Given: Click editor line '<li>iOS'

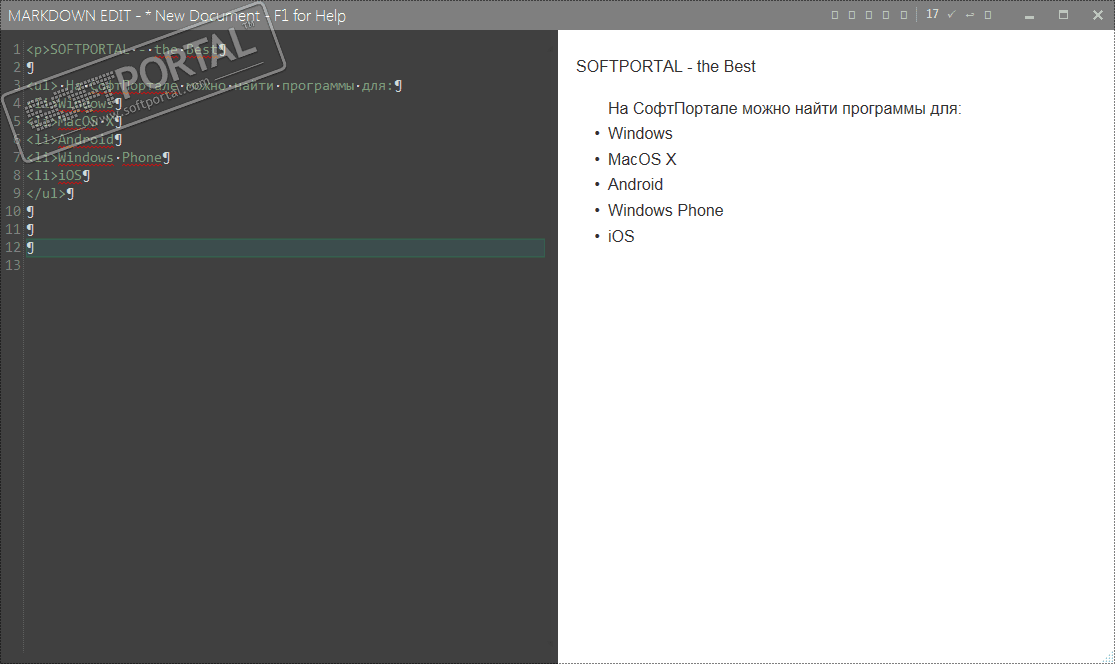Looking at the screenshot, I should 58,175.
